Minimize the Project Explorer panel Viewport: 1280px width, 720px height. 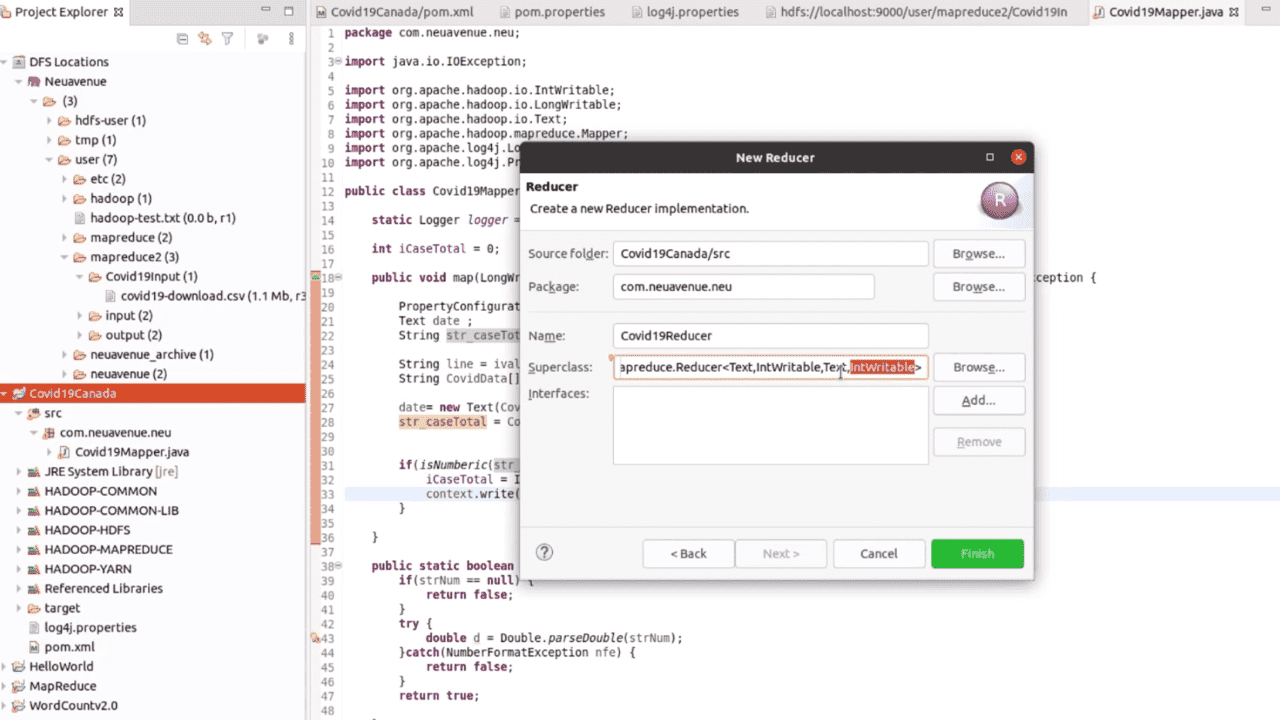click(265, 12)
